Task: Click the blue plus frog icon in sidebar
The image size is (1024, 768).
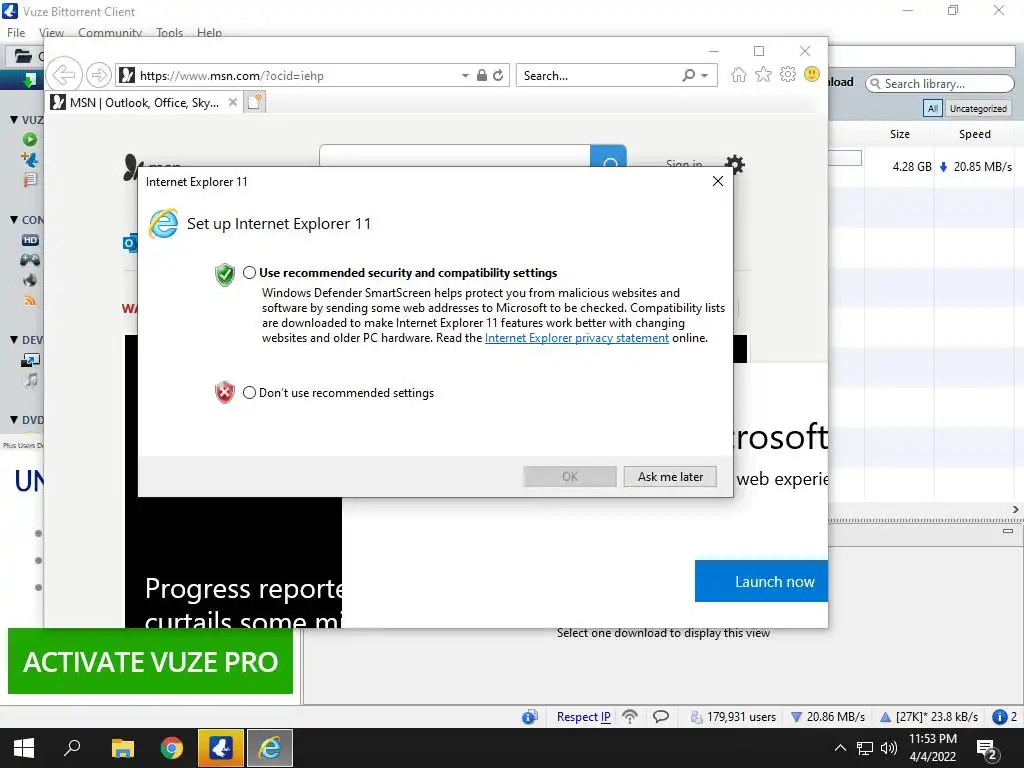Action: tap(30, 159)
